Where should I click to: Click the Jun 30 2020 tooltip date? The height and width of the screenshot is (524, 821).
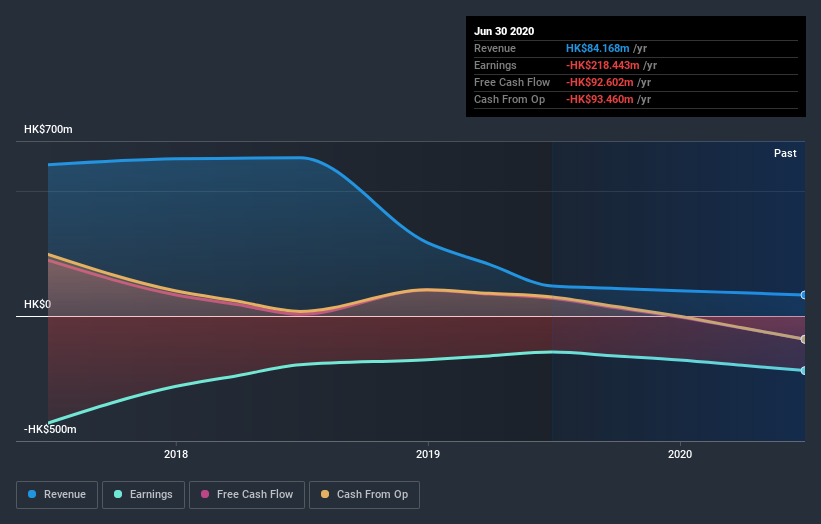[x=504, y=31]
